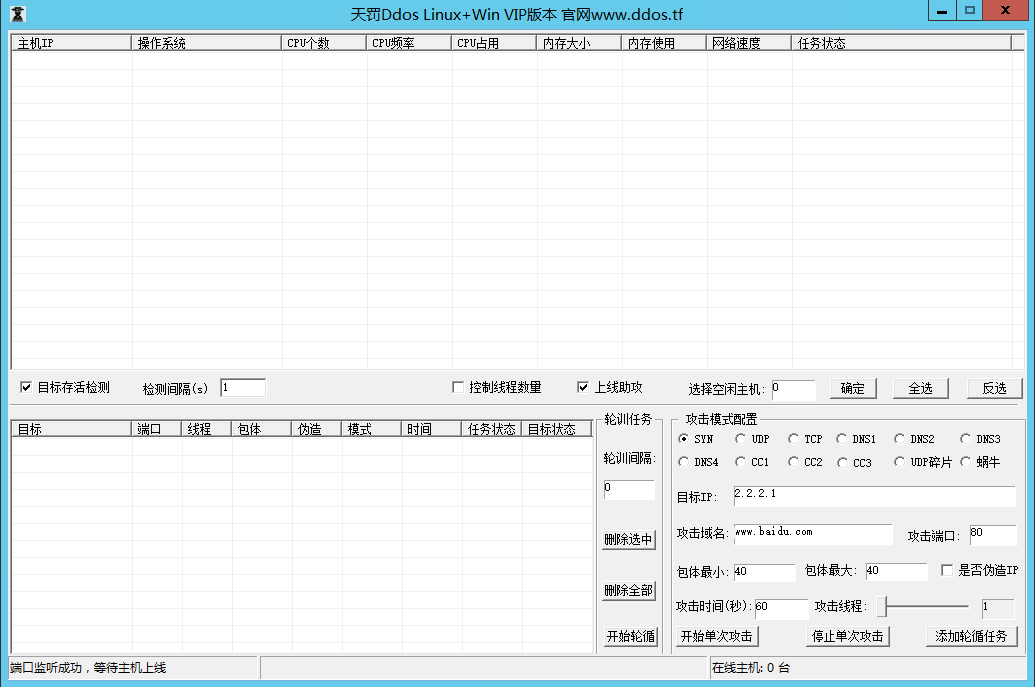Click the 包体 column header
1035x687 pixels.
[x=262, y=429]
